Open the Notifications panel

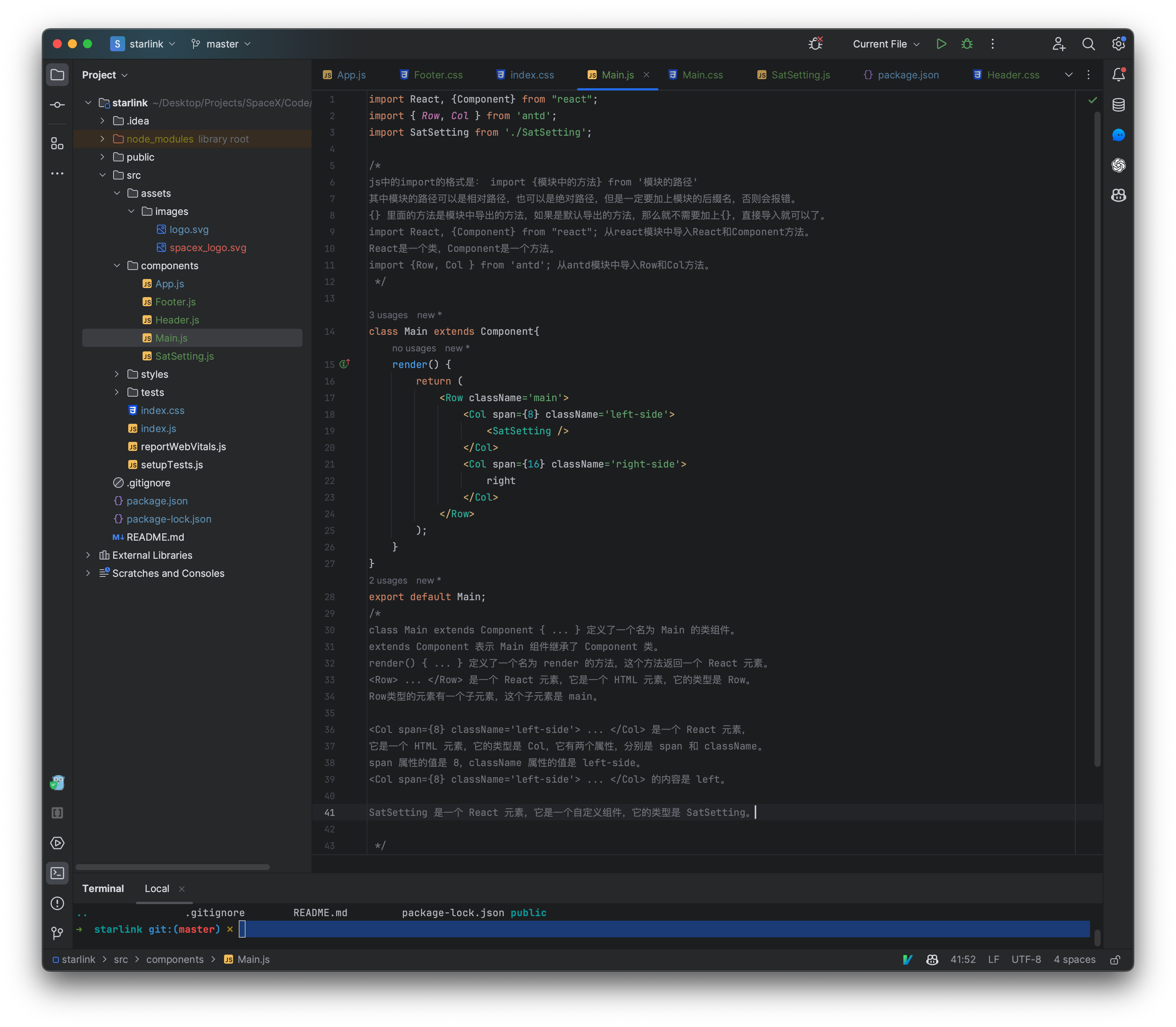(x=1119, y=74)
